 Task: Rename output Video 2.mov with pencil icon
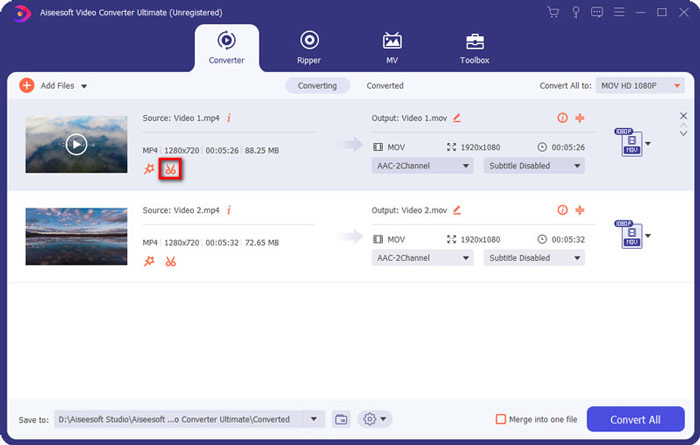pyautogui.click(x=457, y=210)
